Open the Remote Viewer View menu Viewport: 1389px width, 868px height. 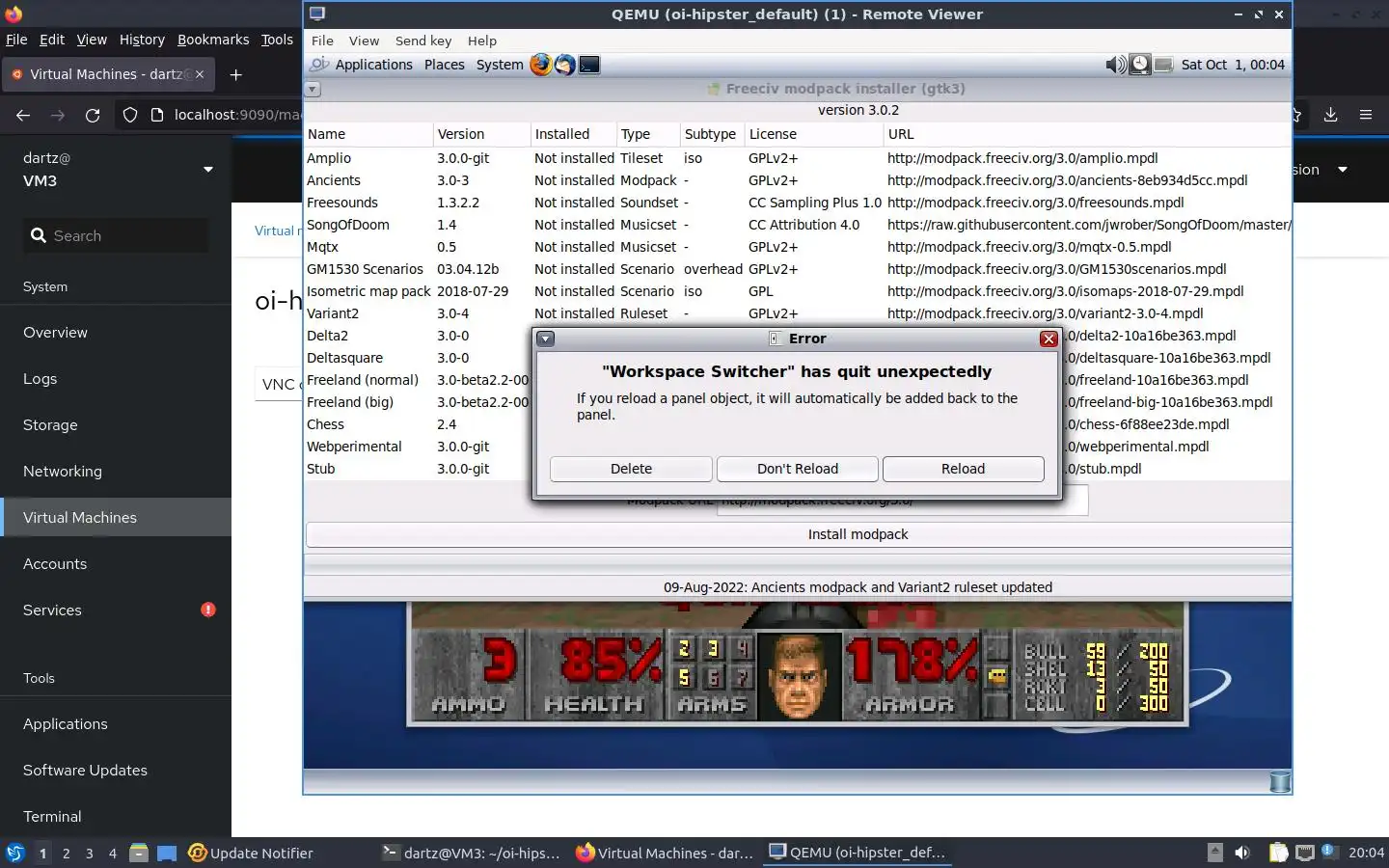(x=364, y=41)
